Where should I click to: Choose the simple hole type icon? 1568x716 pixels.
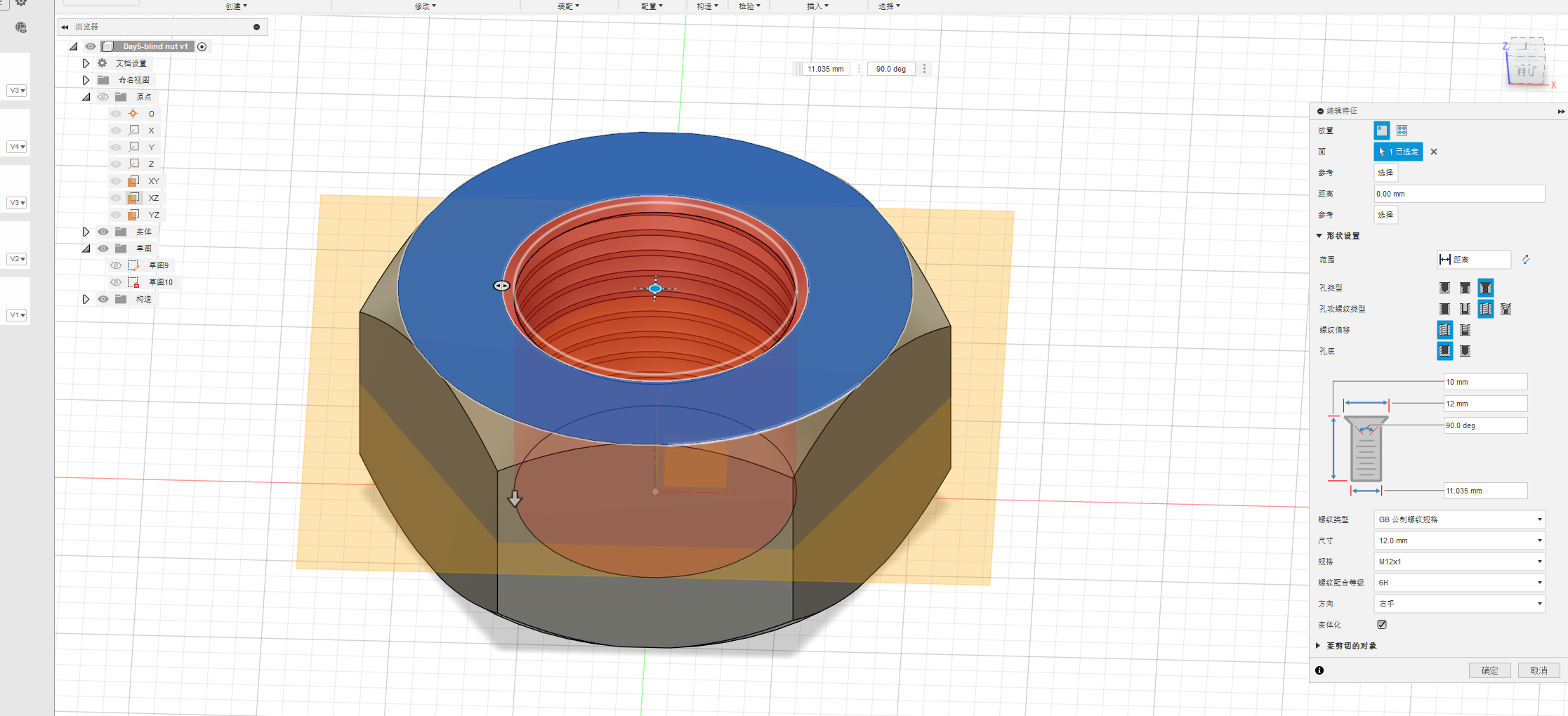[1444, 288]
